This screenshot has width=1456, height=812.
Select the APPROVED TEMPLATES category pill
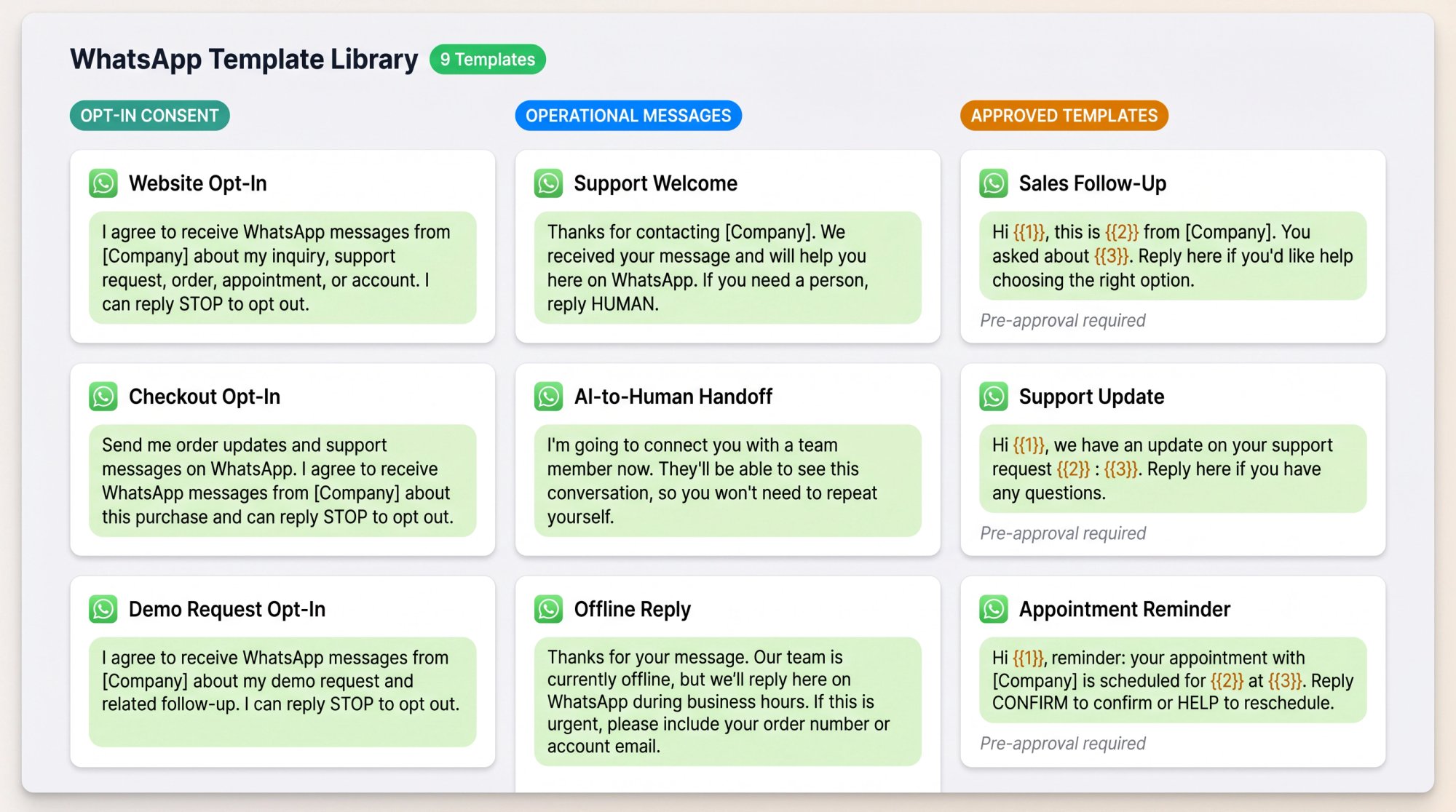[1064, 116]
